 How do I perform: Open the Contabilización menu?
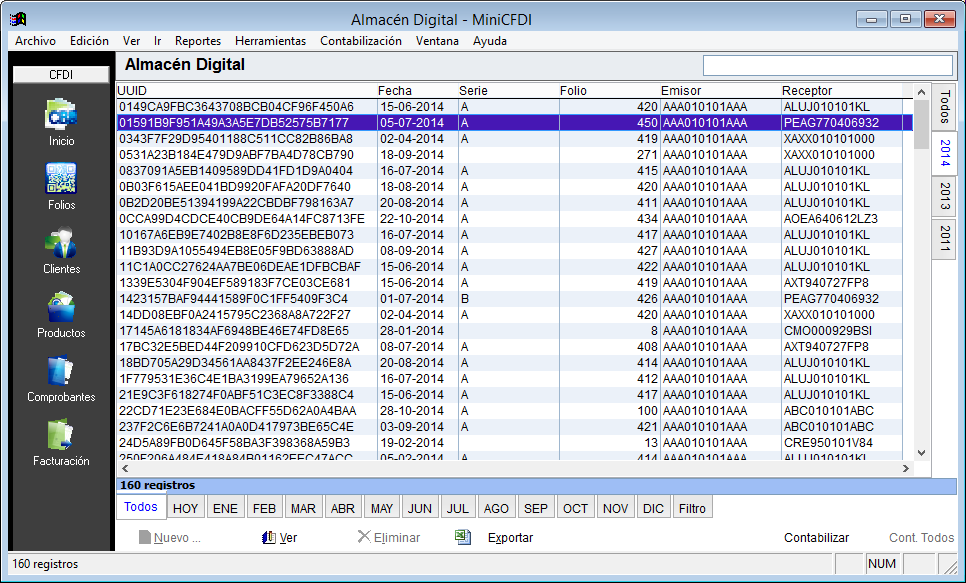tap(361, 41)
